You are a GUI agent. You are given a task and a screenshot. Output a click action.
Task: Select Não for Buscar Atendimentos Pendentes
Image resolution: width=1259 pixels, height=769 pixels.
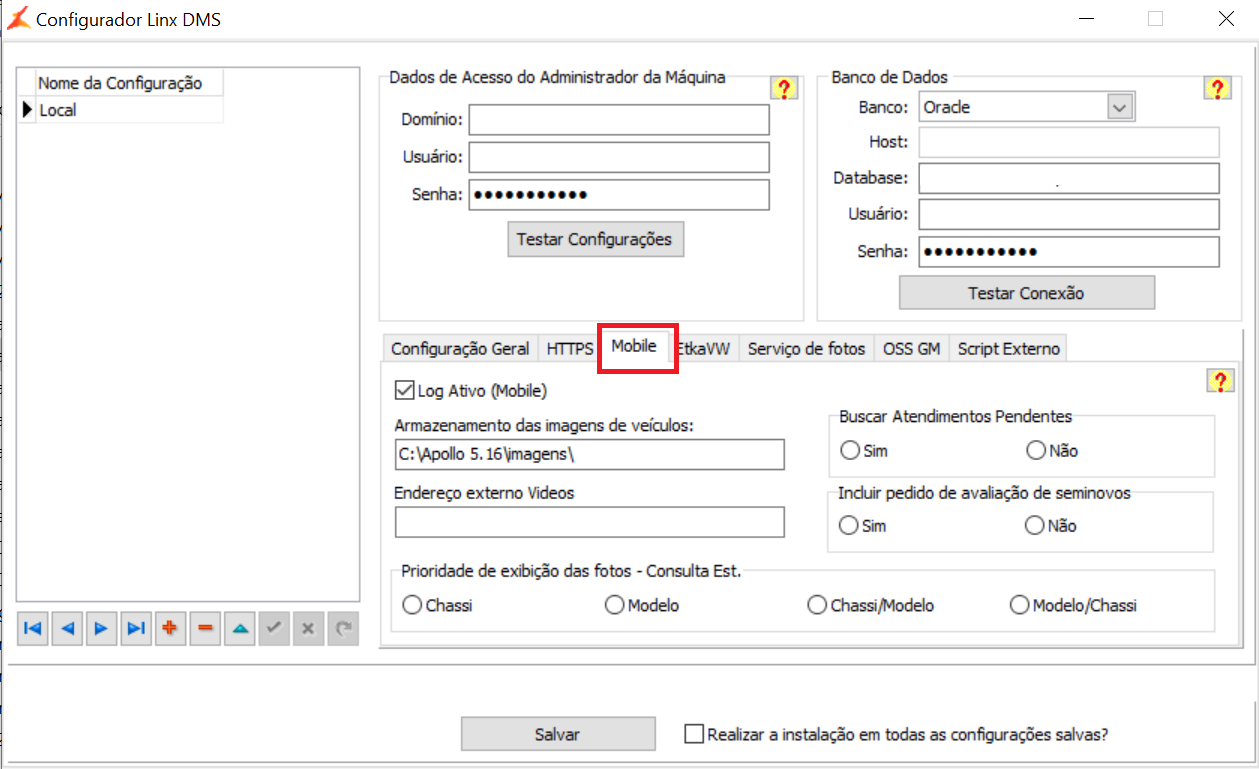click(1036, 451)
